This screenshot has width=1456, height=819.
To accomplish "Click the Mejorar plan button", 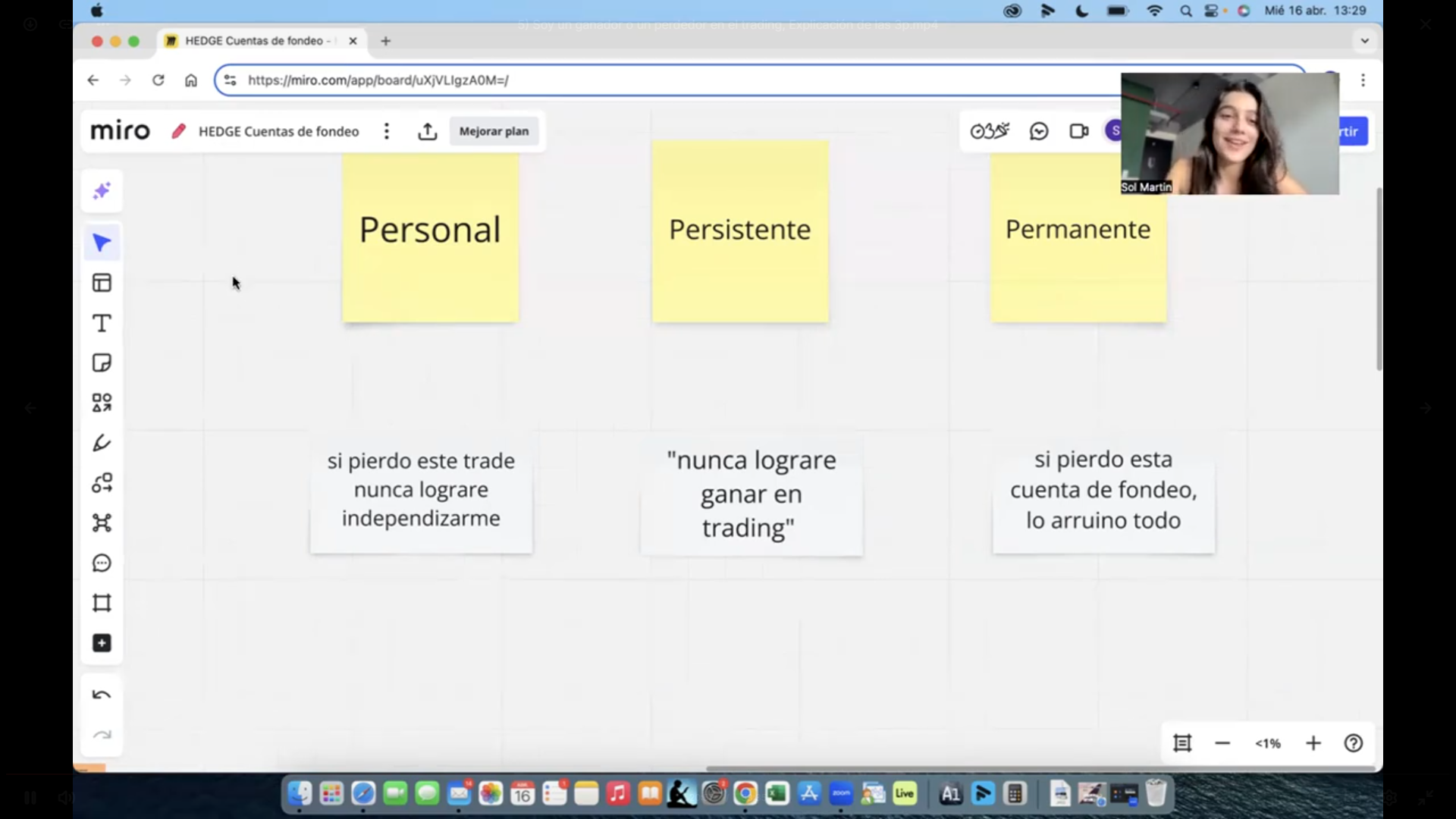I will [x=494, y=131].
